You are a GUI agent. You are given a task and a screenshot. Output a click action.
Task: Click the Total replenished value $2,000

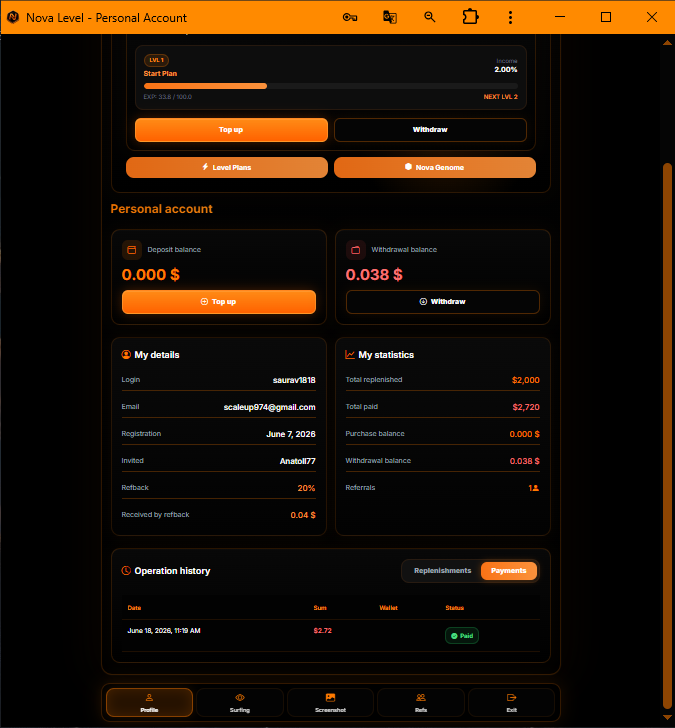point(526,380)
